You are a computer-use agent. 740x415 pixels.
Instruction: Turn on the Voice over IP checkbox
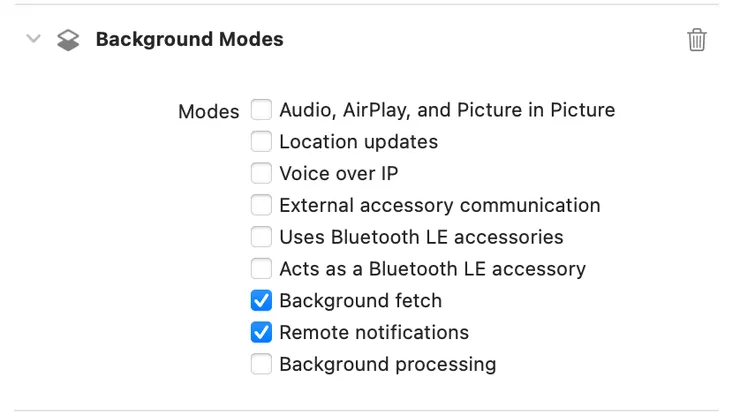pos(261,173)
